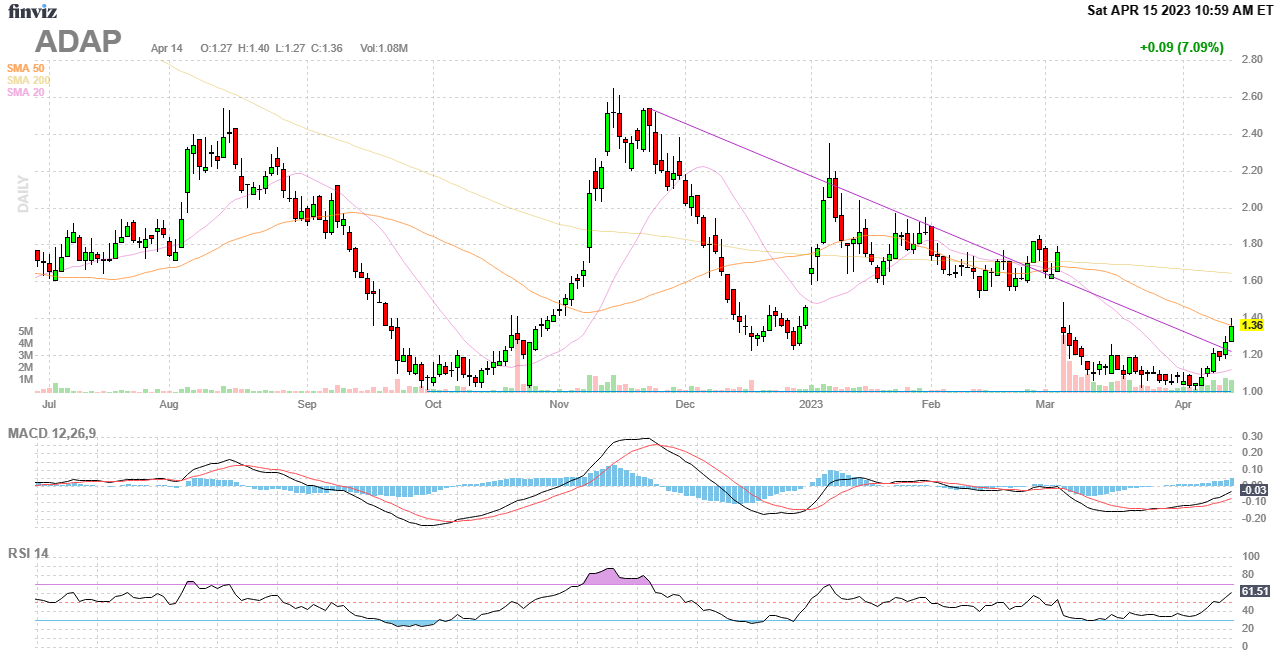Select the ADAP ticker symbol
This screenshot has height=662, width=1282.
tap(78, 41)
